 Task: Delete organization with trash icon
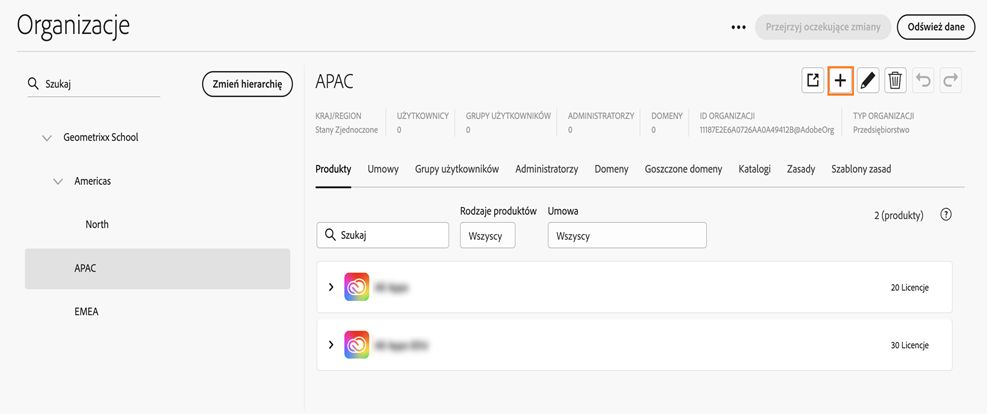click(895, 81)
